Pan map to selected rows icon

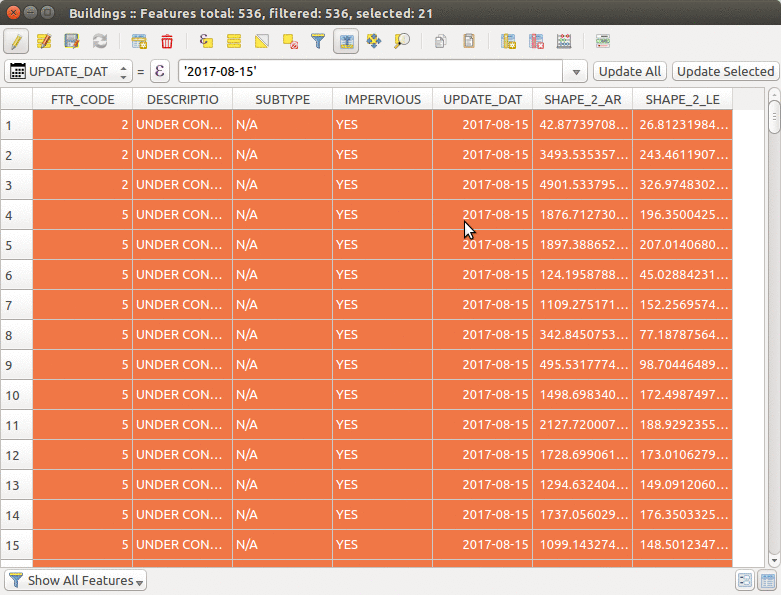coord(374,41)
